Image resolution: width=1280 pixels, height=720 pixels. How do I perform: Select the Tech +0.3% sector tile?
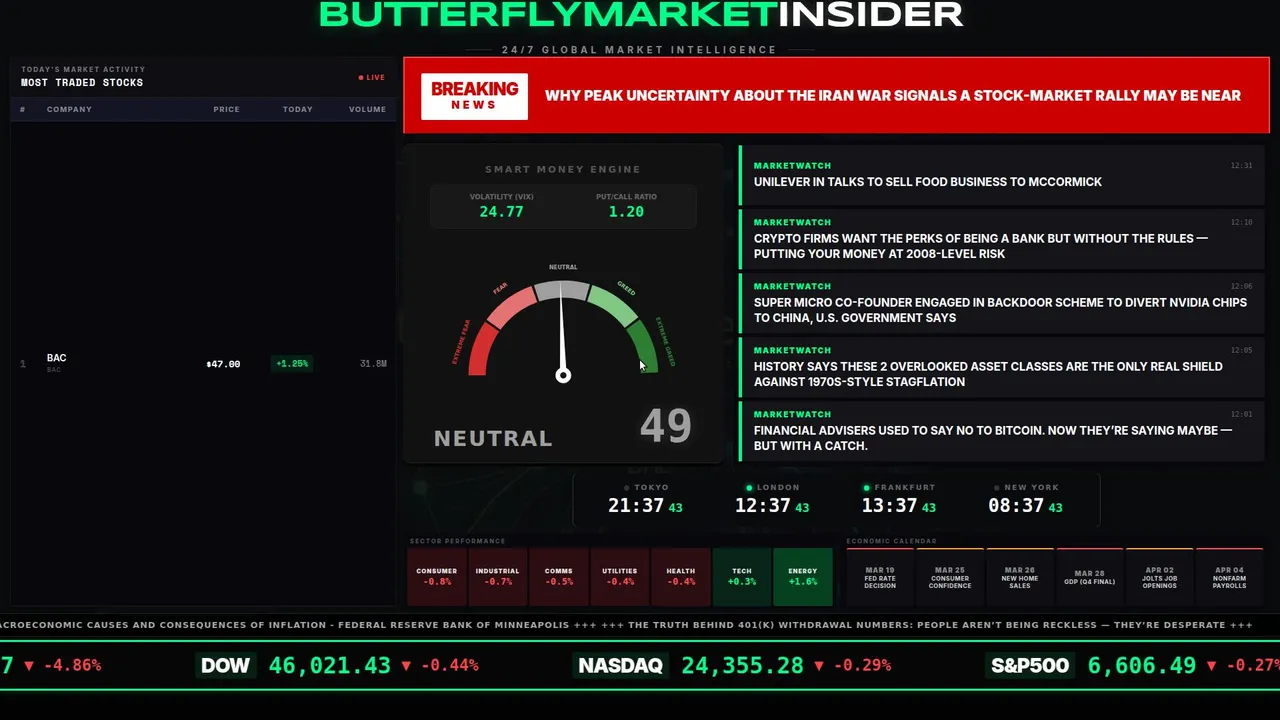742,577
